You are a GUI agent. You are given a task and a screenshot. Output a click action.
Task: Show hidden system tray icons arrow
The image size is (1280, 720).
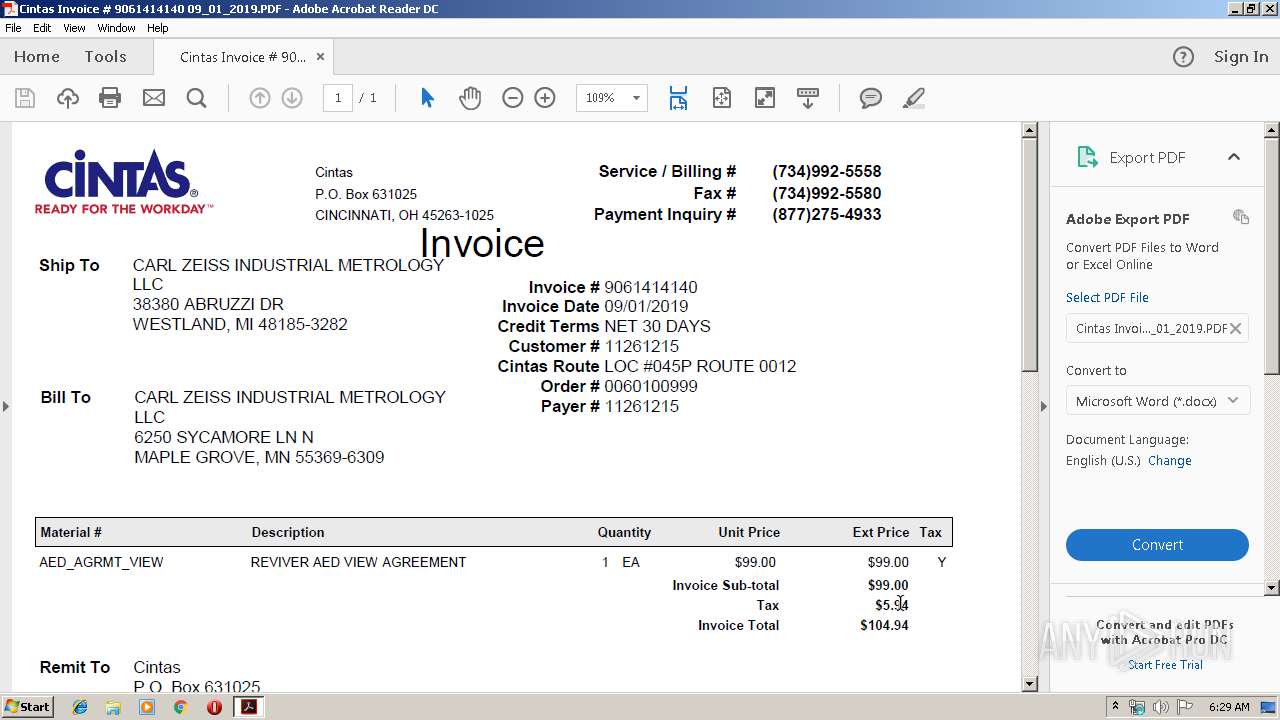tap(1115, 707)
